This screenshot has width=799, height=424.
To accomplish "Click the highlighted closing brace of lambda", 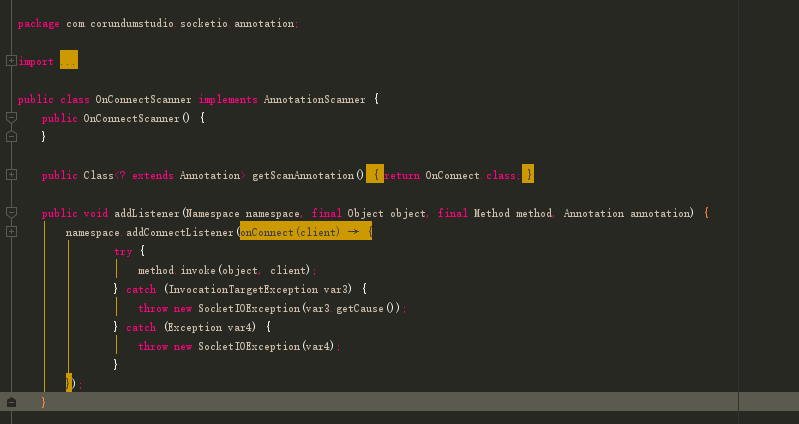I will pos(69,383).
